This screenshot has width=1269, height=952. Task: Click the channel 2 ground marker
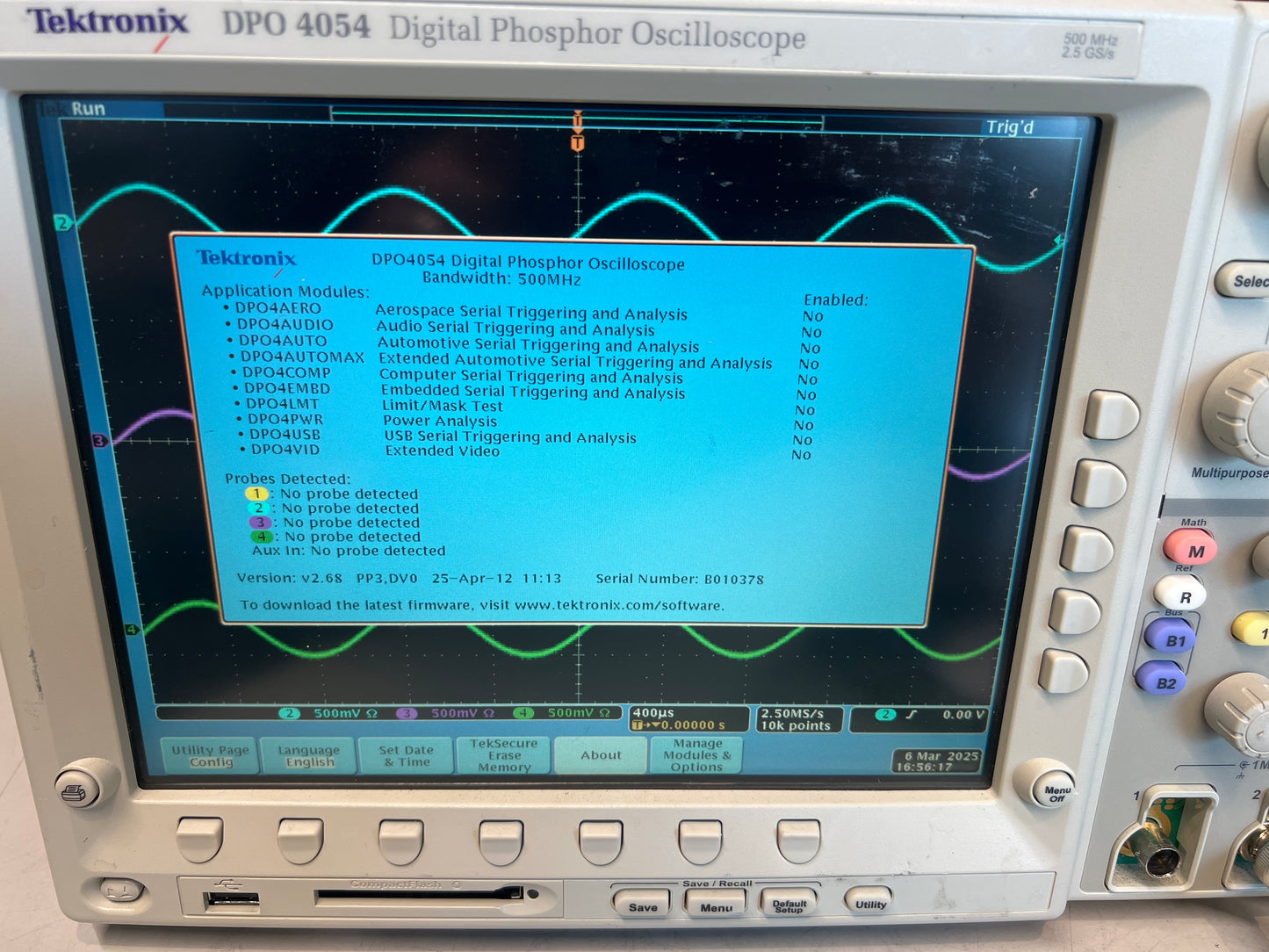[x=62, y=224]
